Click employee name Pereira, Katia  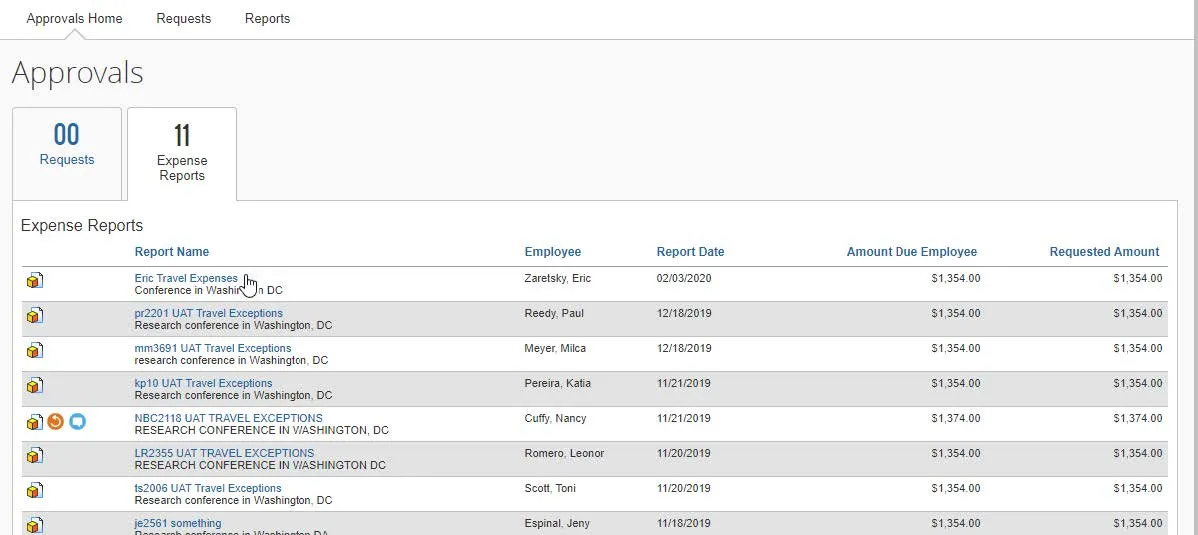click(x=558, y=384)
